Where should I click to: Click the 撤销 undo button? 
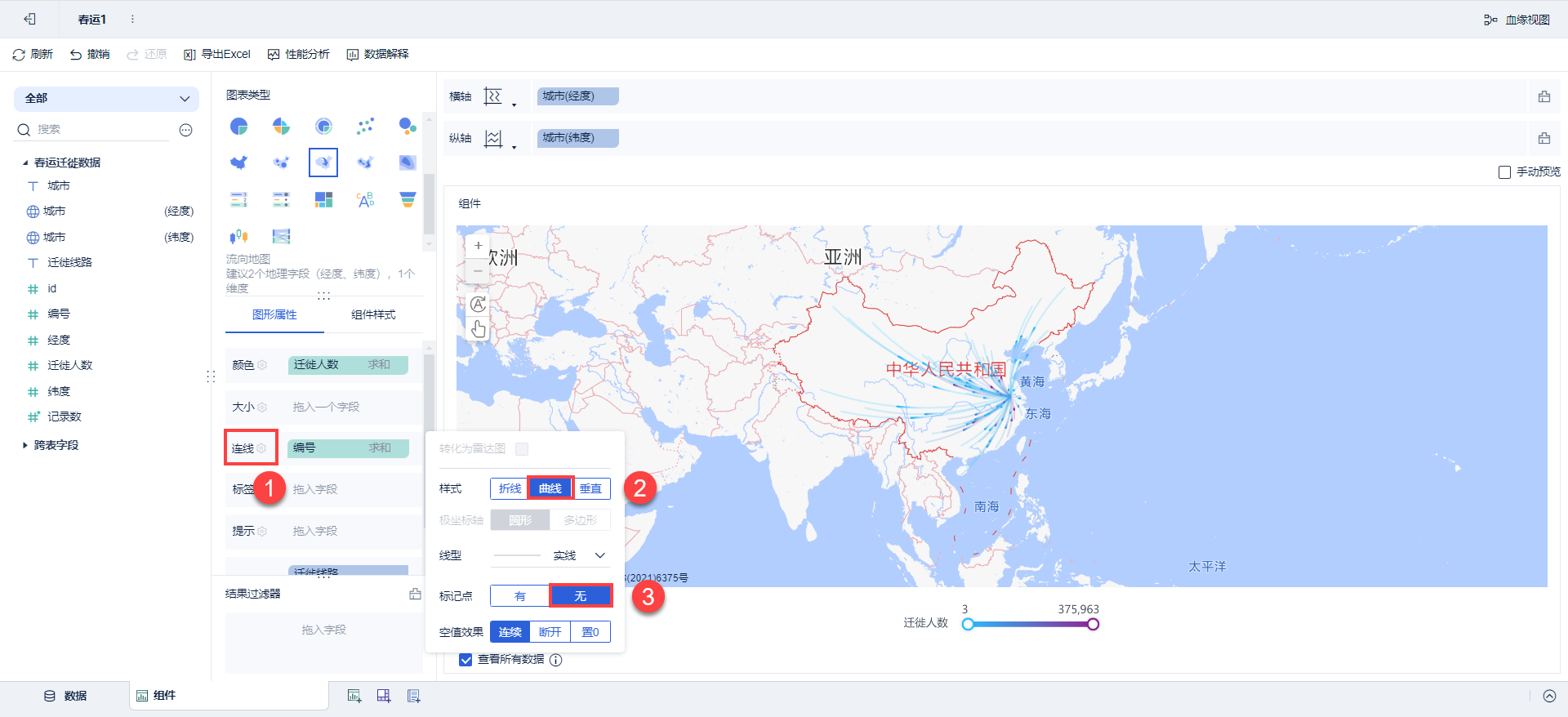click(x=90, y=55)
